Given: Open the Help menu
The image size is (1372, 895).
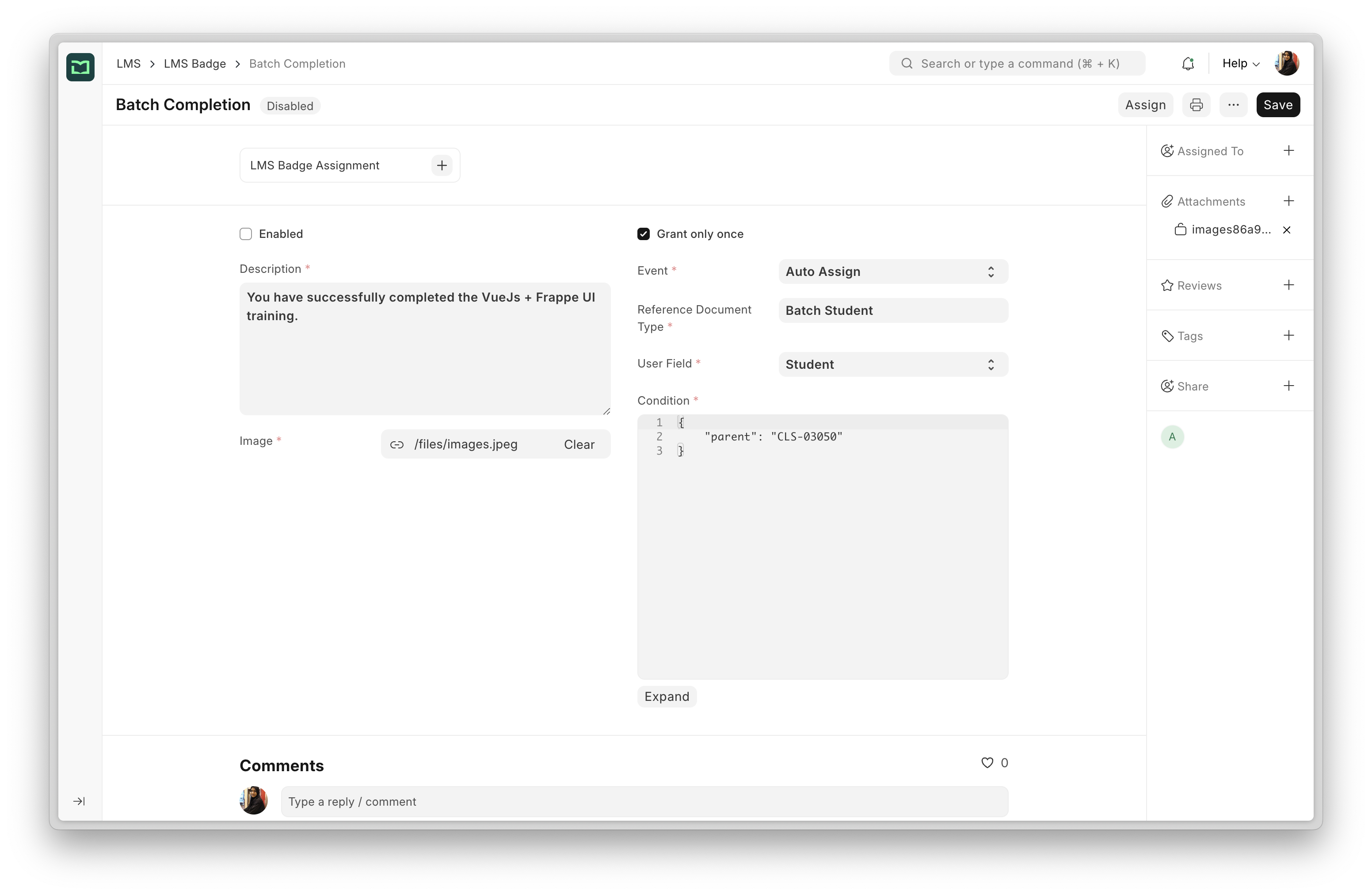Looking at the screenshot, I should [1241, 63].
